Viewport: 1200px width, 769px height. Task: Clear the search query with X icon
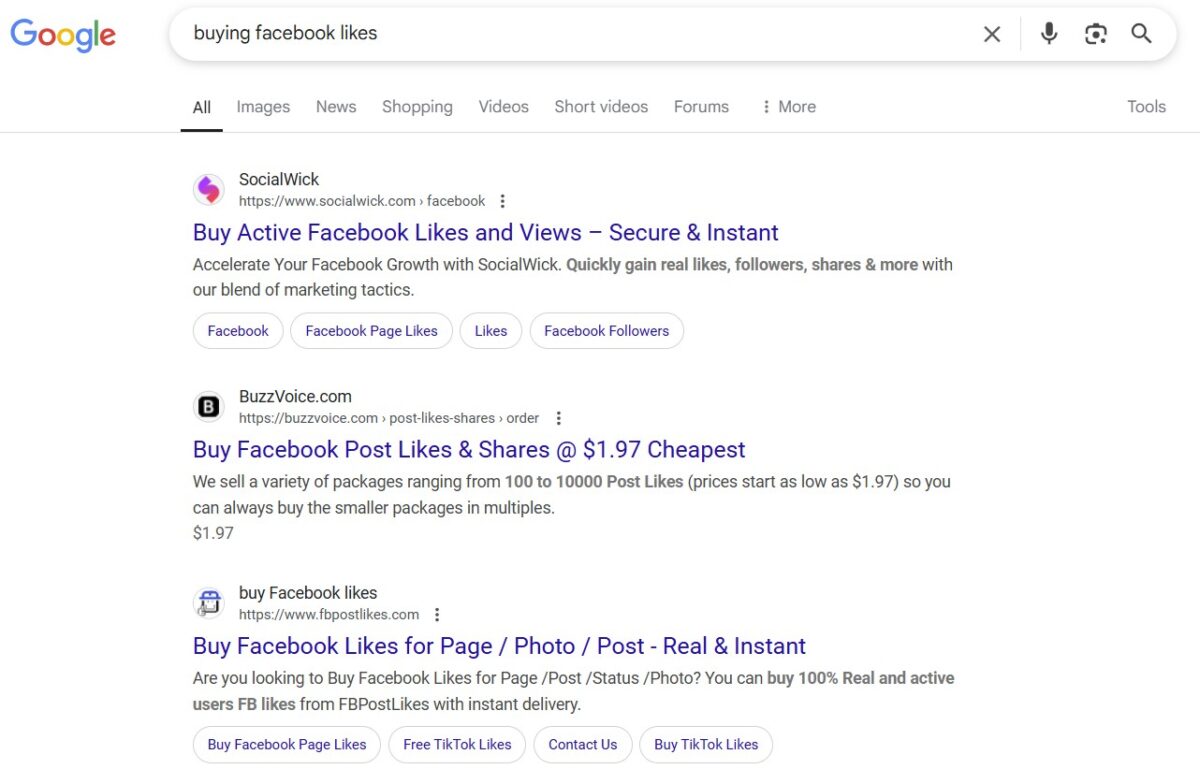pyautogui.click(x=992, y=34)
